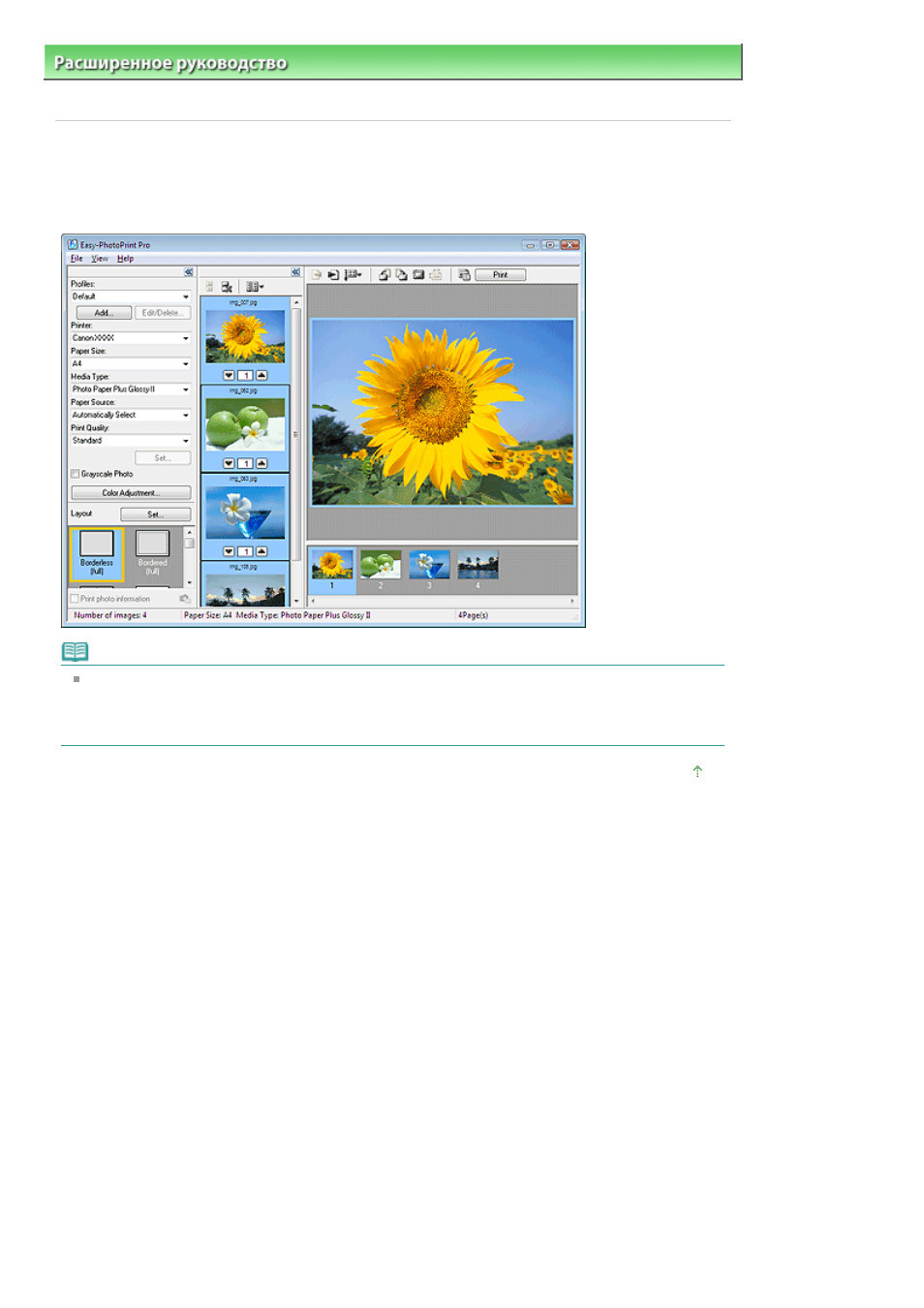Click the Add... profile button
924x1308 pixels.
tap(104, 313)
